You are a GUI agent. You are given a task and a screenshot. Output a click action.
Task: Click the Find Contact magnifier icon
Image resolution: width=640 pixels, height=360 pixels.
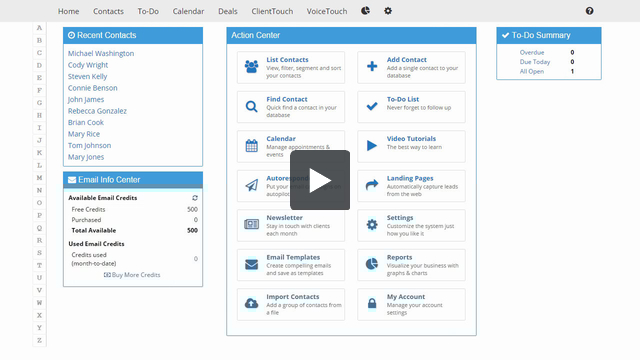point(251,107)
